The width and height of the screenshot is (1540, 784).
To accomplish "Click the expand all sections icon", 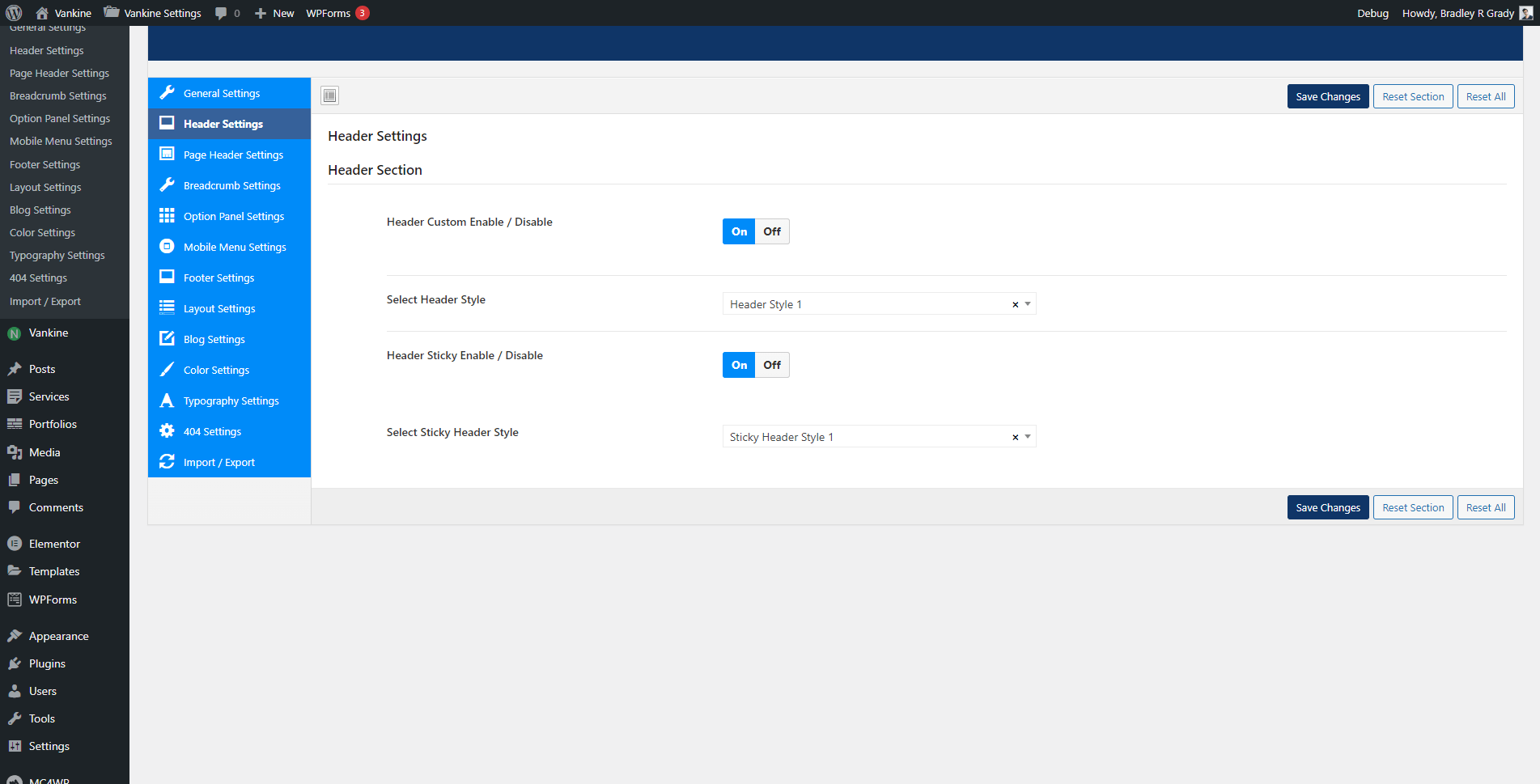I will coord(329,95).
